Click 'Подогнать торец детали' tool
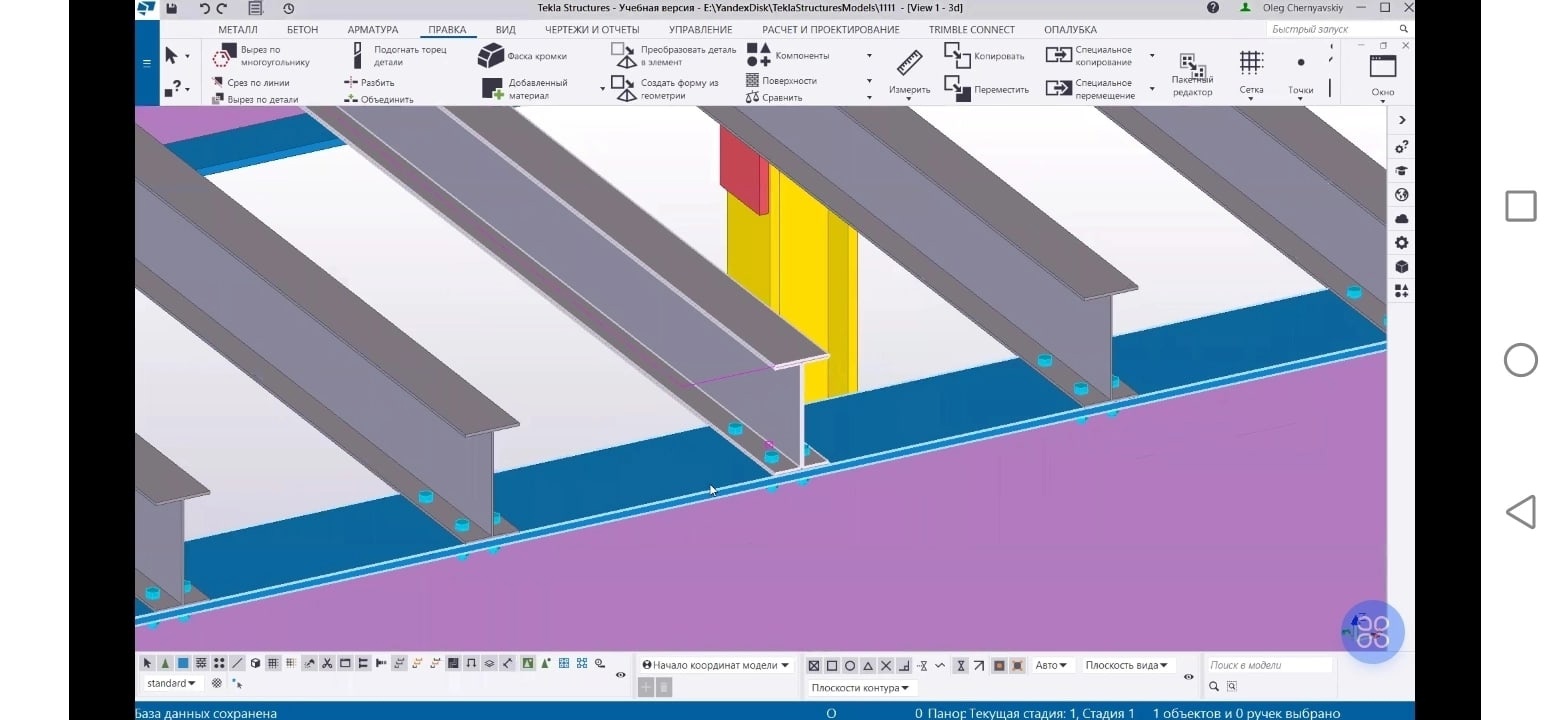The height and width of the screenshot is (720, 1560). click(399, 56)
